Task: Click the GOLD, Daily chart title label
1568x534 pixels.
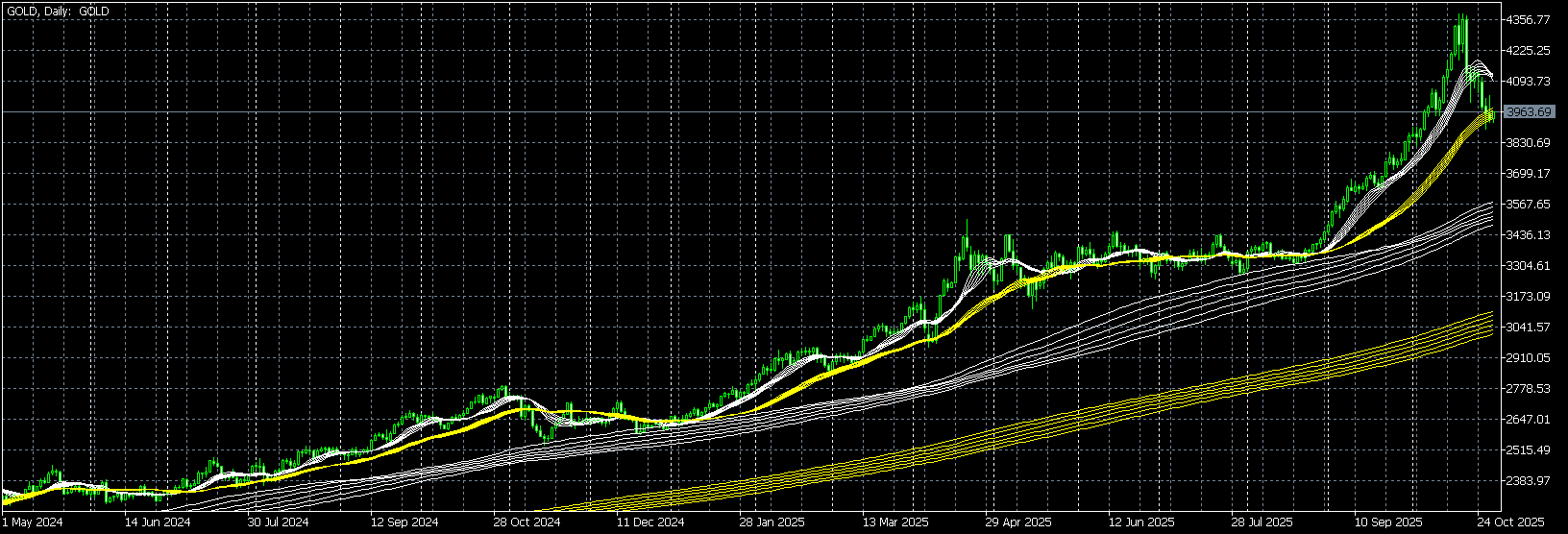Action: pyautogui.click(x=58, y=11)
